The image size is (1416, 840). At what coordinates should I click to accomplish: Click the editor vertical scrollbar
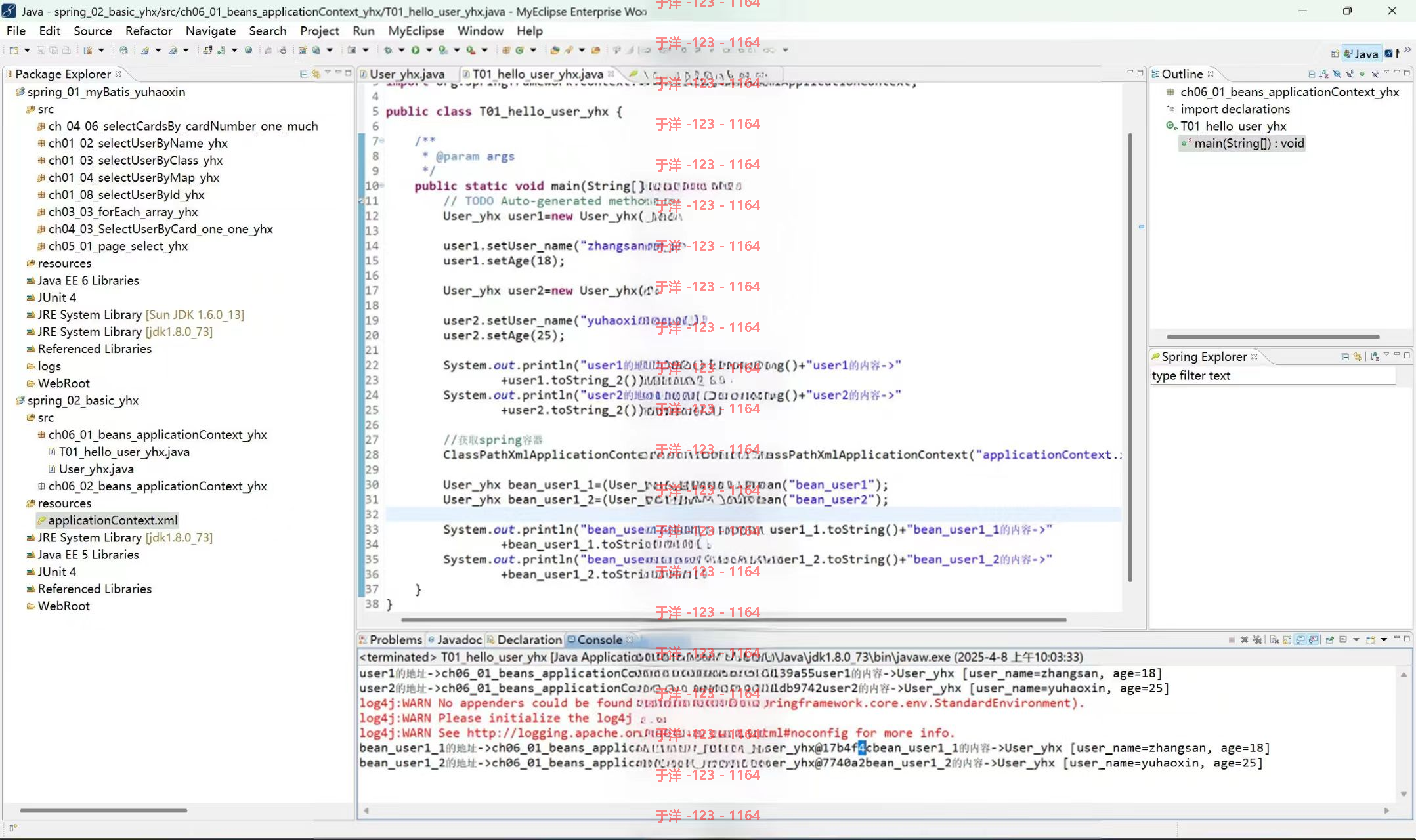pyautogui.click(x=1130, y=358)
